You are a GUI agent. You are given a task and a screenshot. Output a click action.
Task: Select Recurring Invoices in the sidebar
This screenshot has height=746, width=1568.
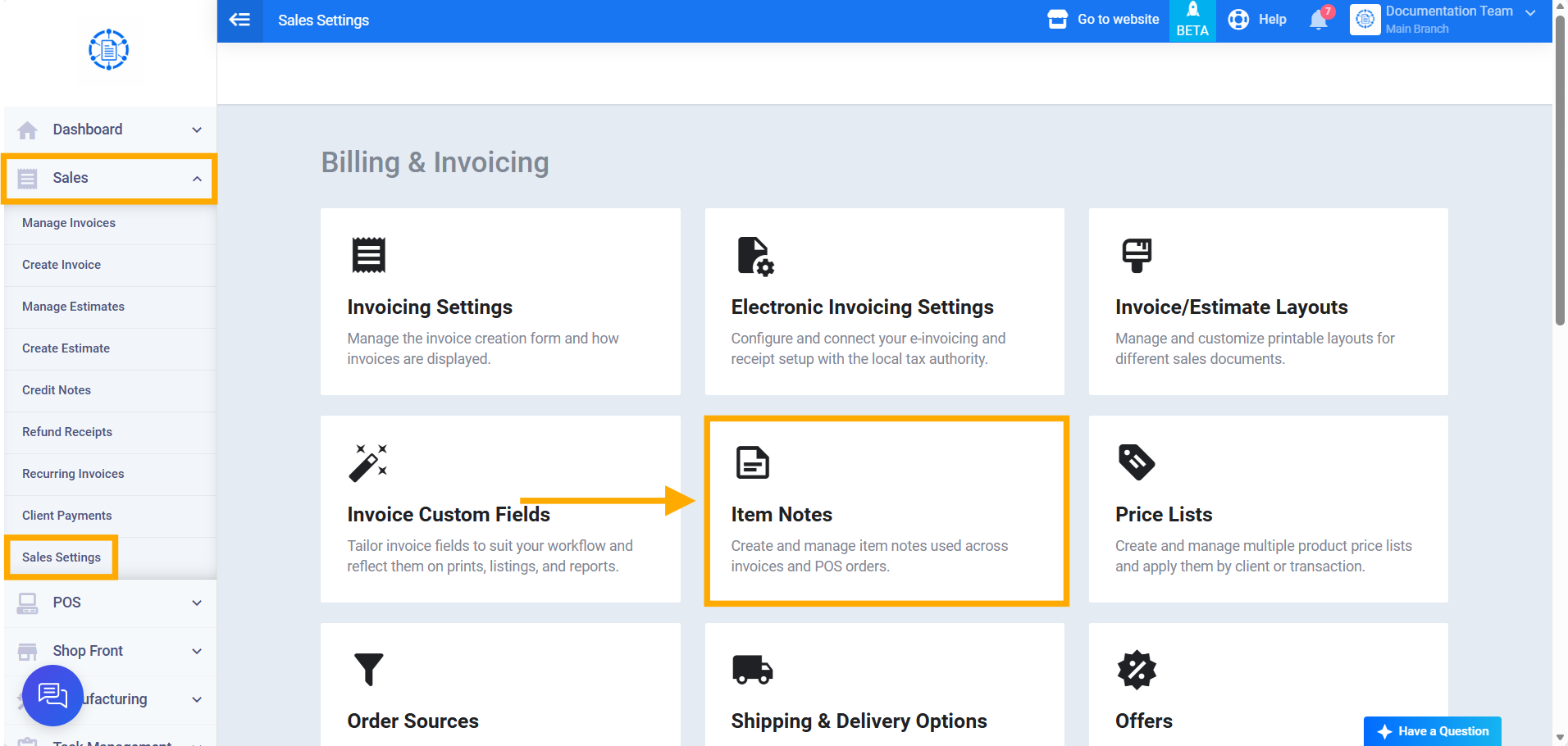[73, 474]
